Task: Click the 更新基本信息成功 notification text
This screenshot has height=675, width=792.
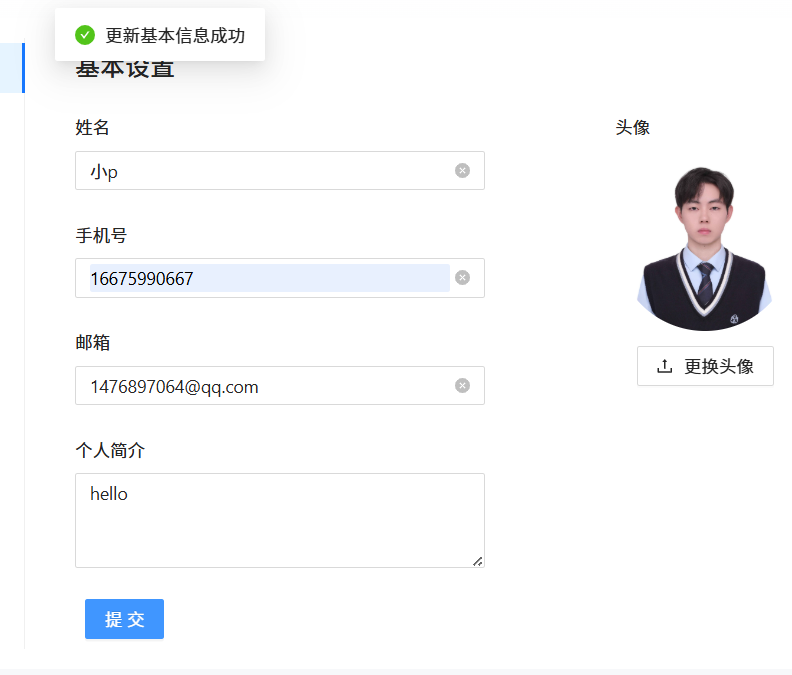Action: pyautogui.click(x=175, y=35)
